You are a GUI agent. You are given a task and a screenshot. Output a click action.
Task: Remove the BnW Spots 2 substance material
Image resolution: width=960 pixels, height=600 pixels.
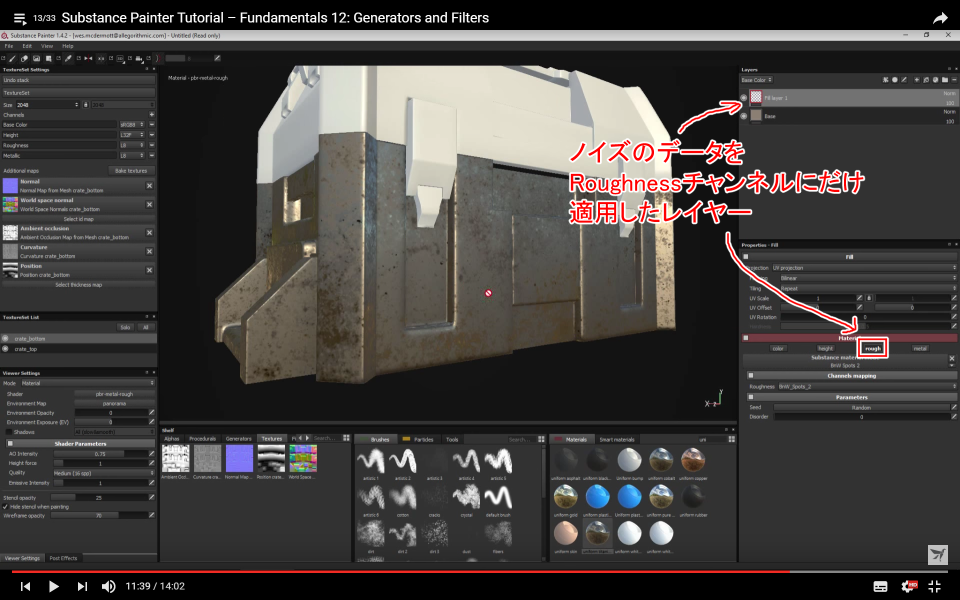(x=952, y=358)
